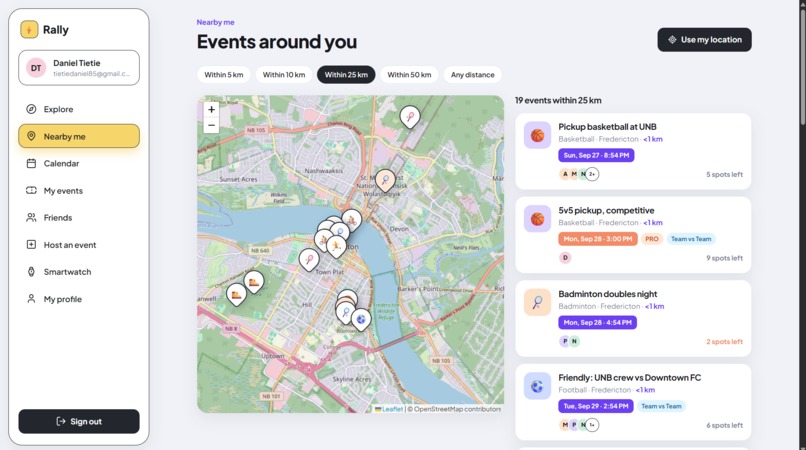The height and width of the screenshot is (450, 806).
Task: Select the Within 50 km filter
Action: [x=409, y=75]
